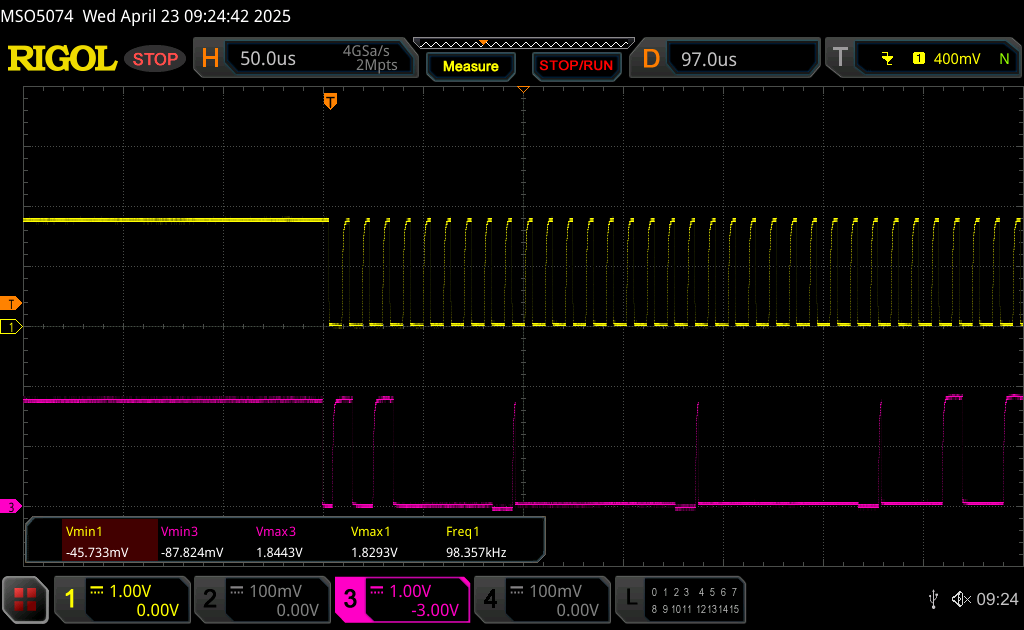
Task: Open the red grid function menu icon
Action: click(x=25, y=599)
